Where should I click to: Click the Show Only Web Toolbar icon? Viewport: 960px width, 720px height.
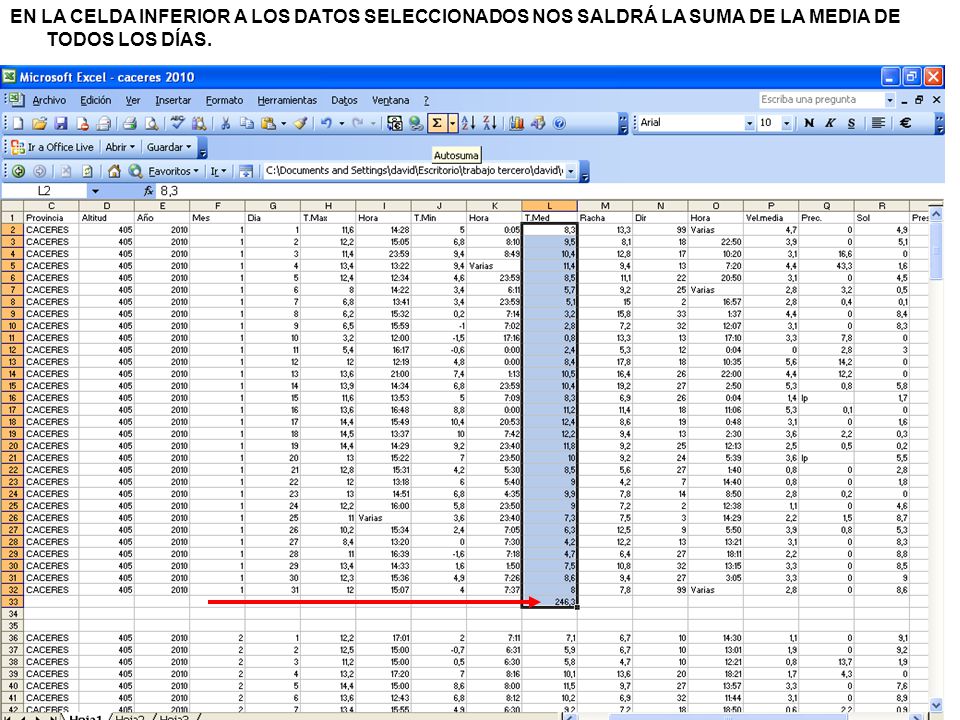(x=246, y=171)
